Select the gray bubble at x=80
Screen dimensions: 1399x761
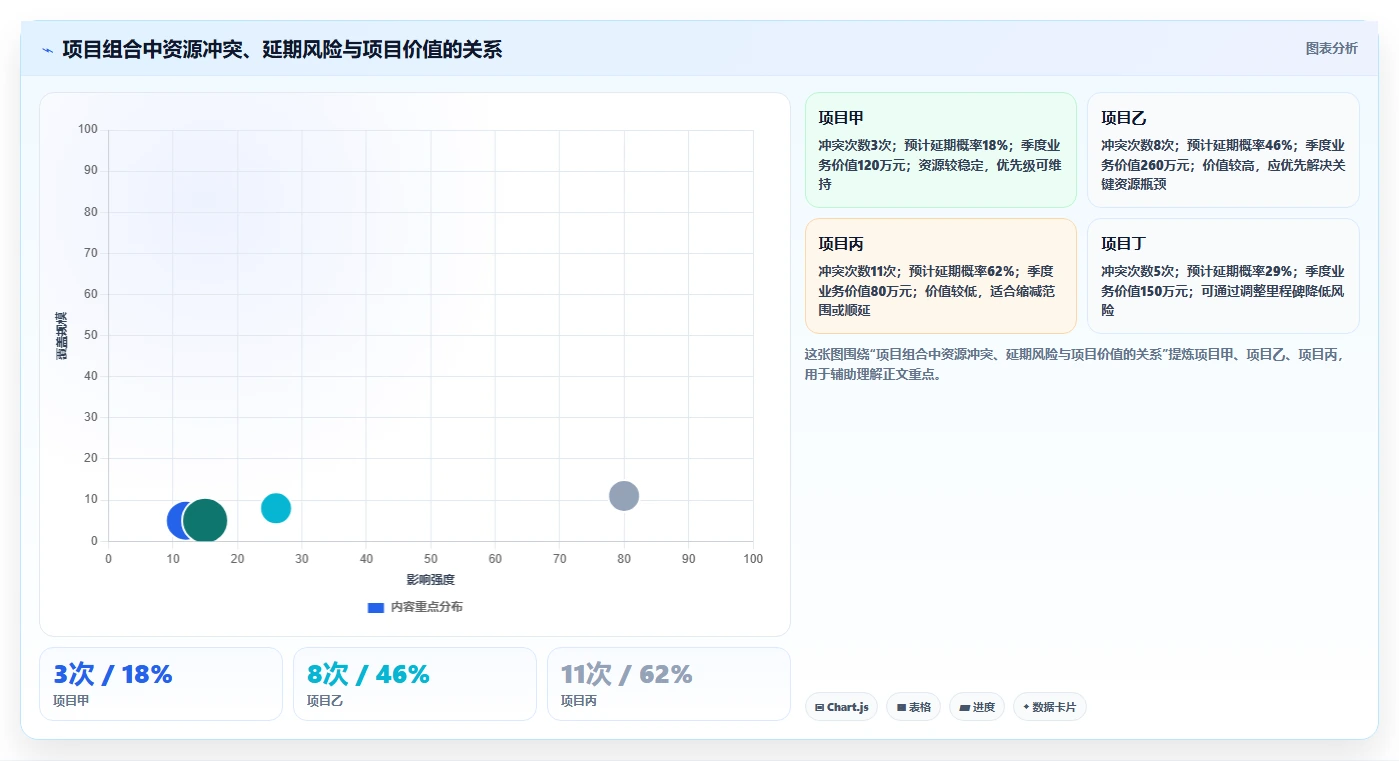pyautogui.click(x=624, y=495)
